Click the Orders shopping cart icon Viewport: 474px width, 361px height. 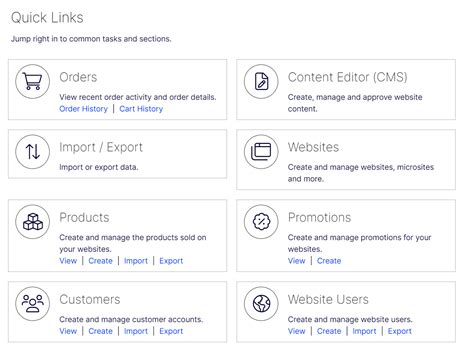[x=32, y=81]
